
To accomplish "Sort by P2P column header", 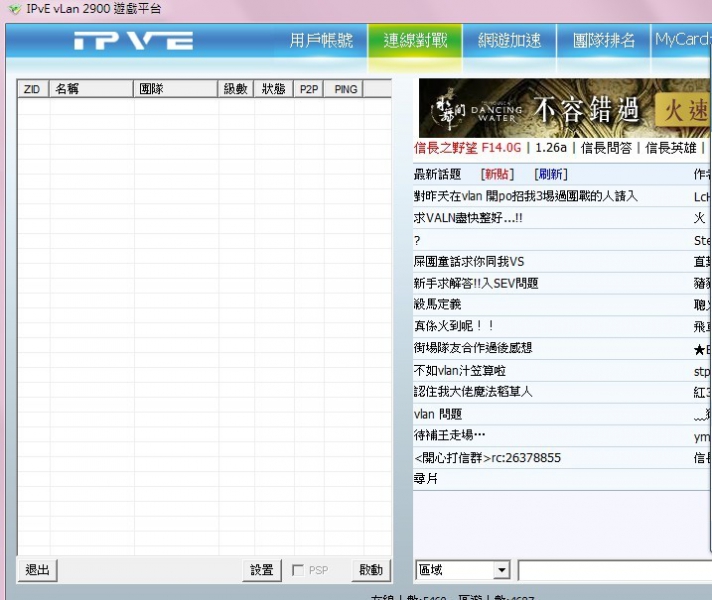I will 309,89.
